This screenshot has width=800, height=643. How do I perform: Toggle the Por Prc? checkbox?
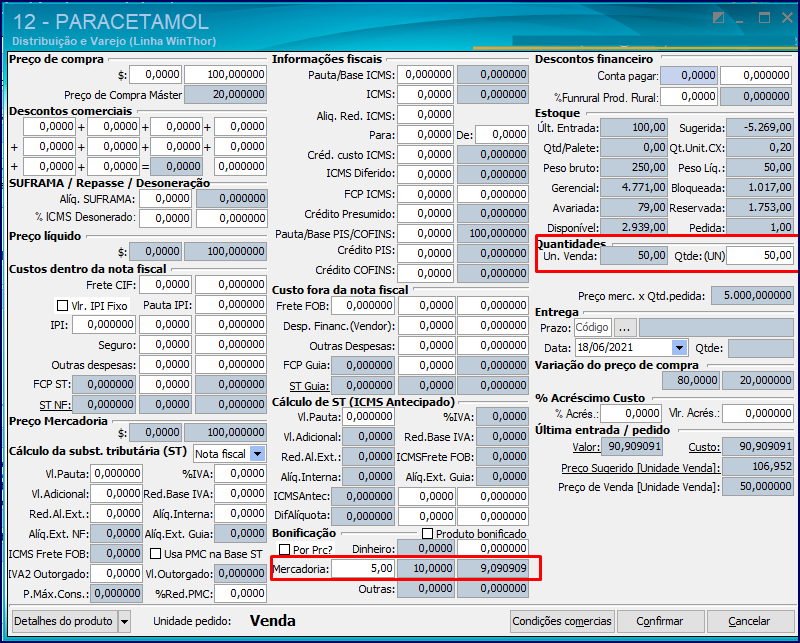point(285,550)
